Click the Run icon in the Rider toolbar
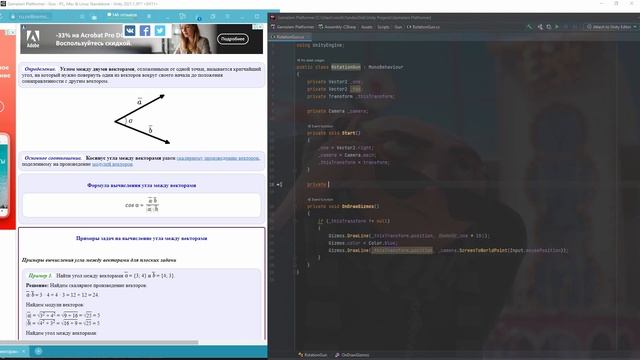This screenshot has width=640, height=360. tap(557, 27)
